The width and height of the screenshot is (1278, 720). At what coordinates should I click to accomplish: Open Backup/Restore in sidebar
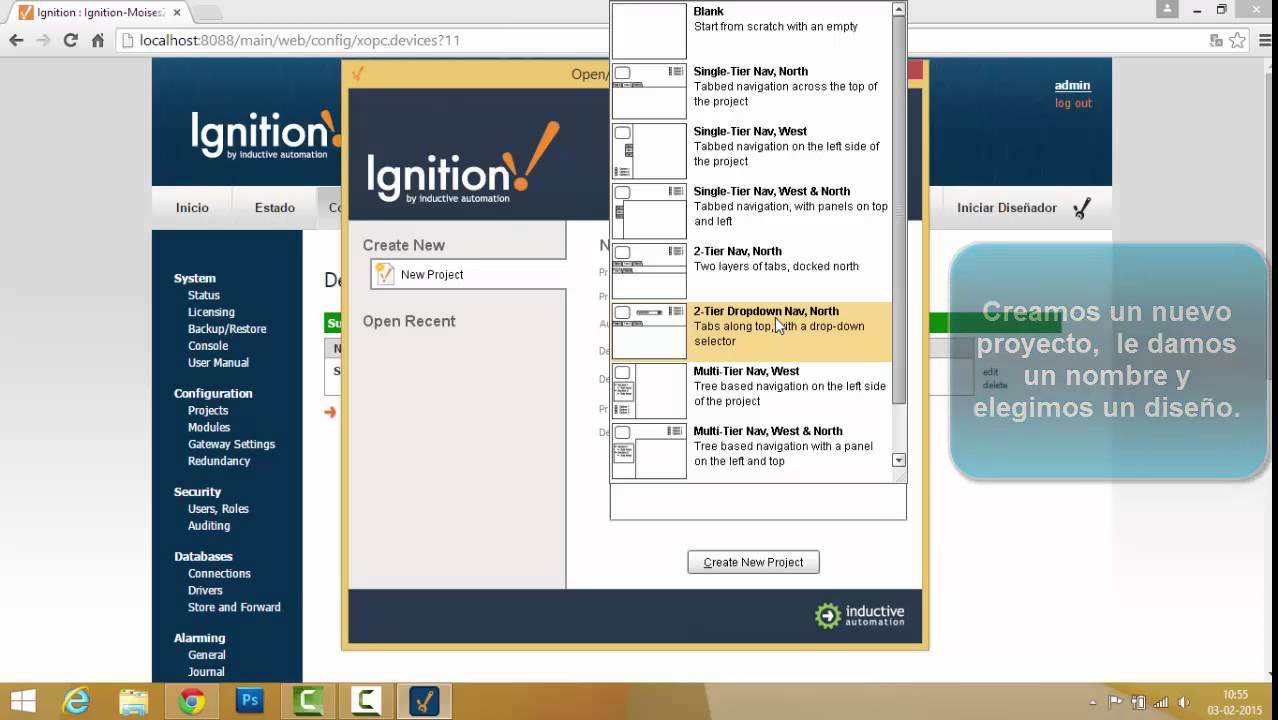227,329
